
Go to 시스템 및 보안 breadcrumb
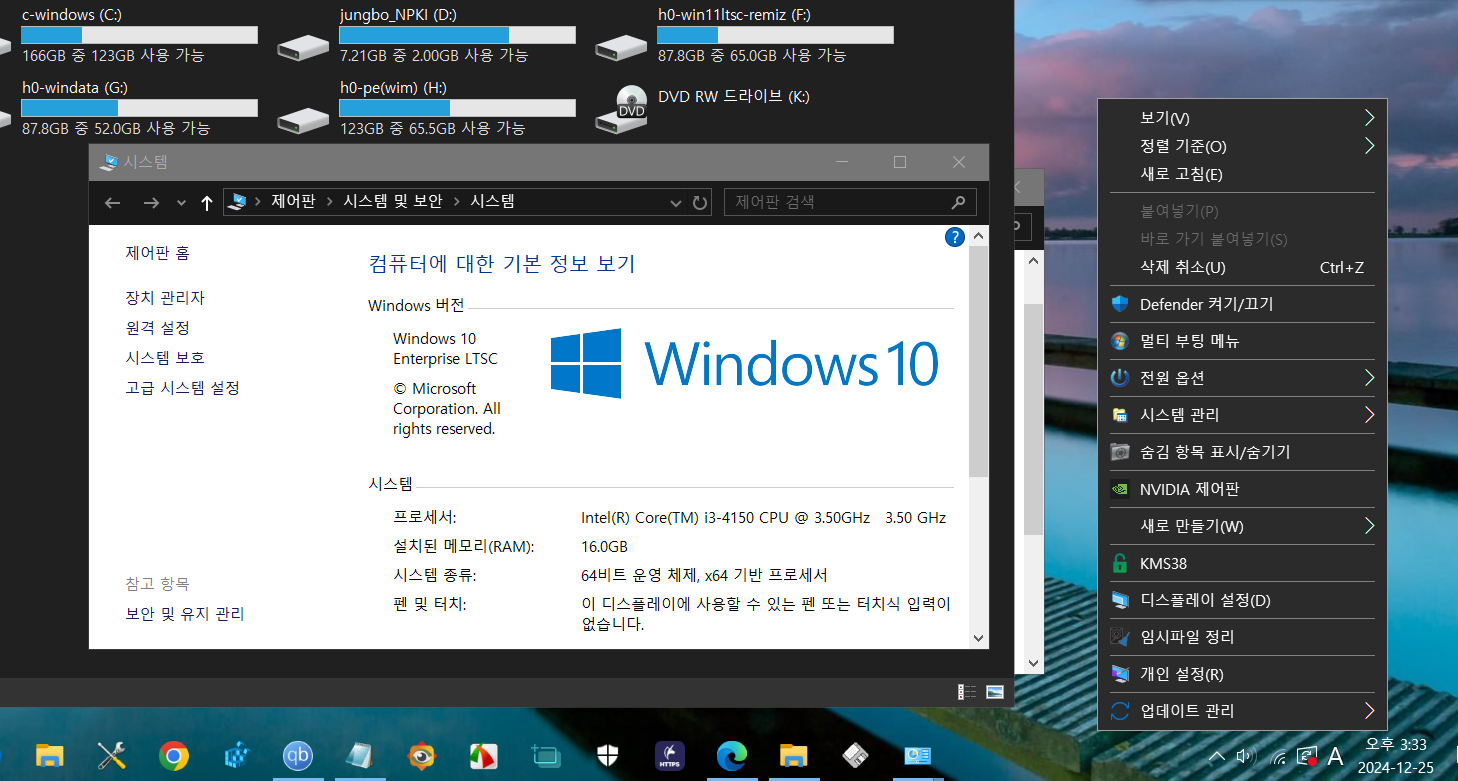393,201
